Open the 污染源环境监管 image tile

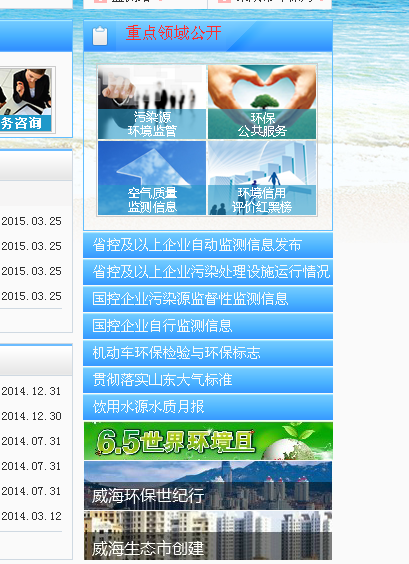pos(152,102)
